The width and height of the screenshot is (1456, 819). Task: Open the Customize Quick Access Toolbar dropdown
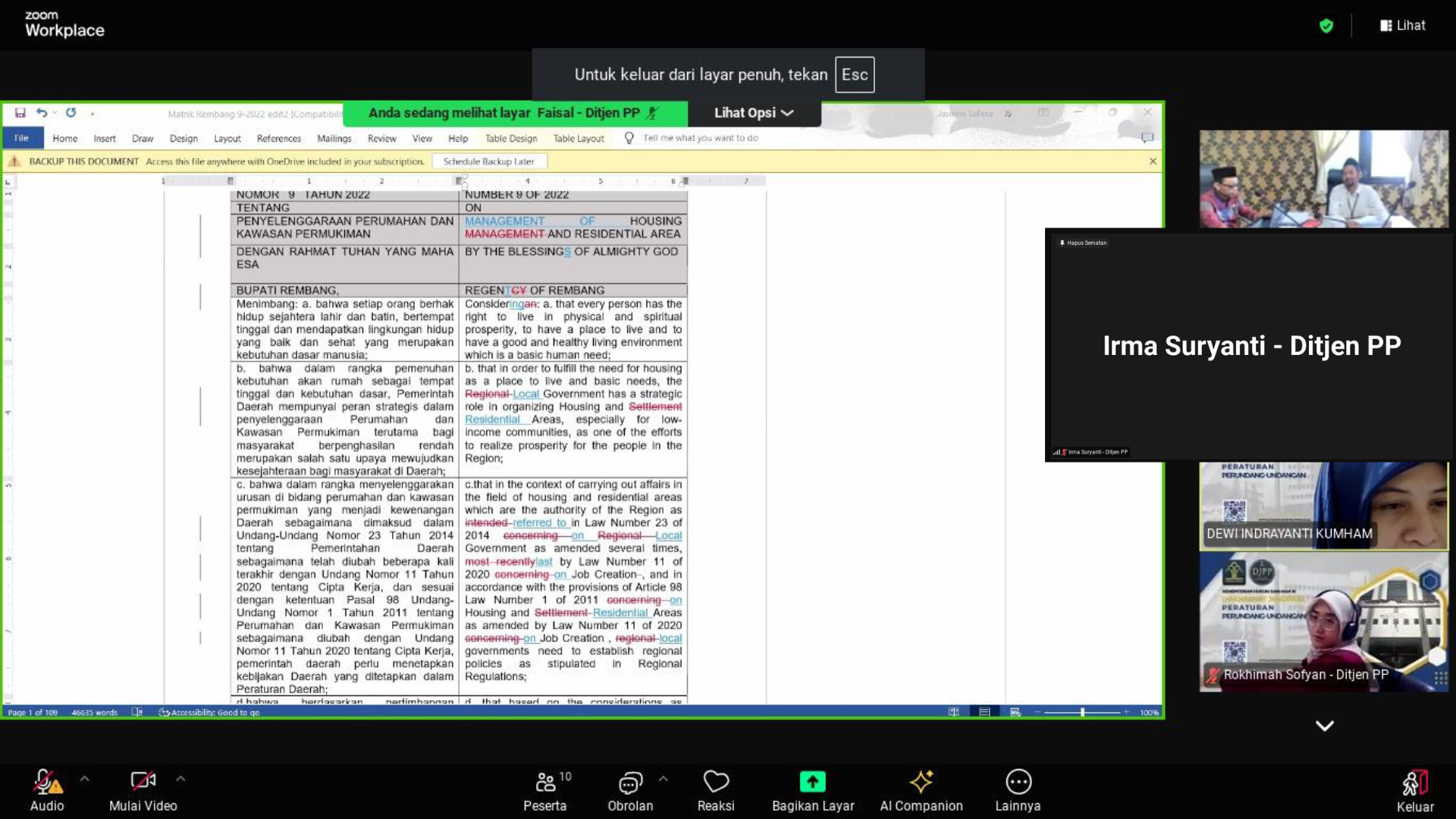(x=93, y=114)
